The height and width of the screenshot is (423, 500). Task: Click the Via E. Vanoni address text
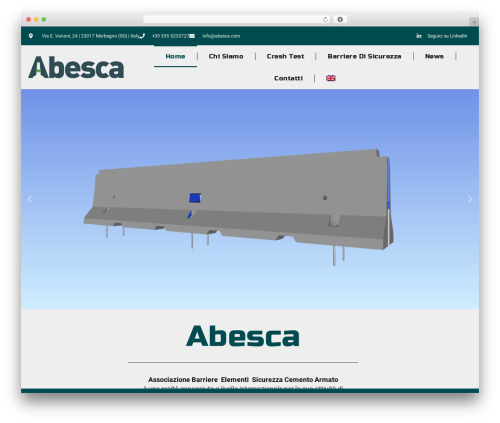pos(90,36)
